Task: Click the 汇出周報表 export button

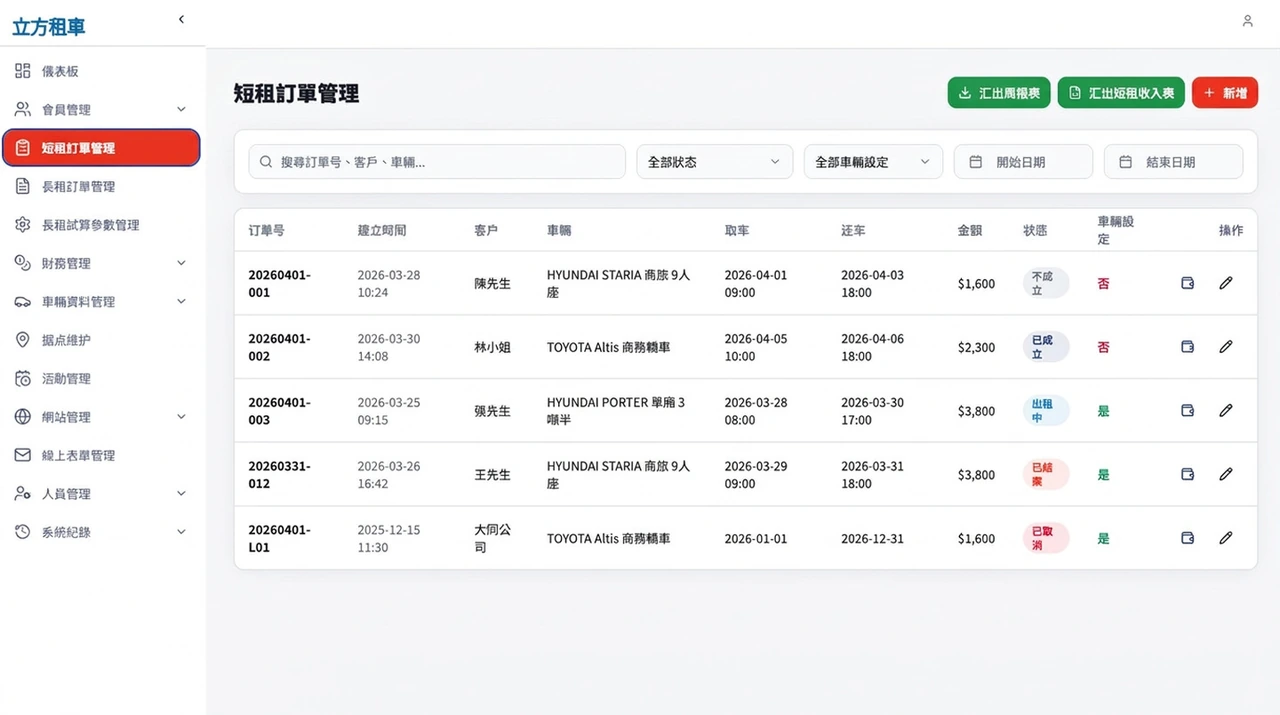Action: click(x=999, y=93)
